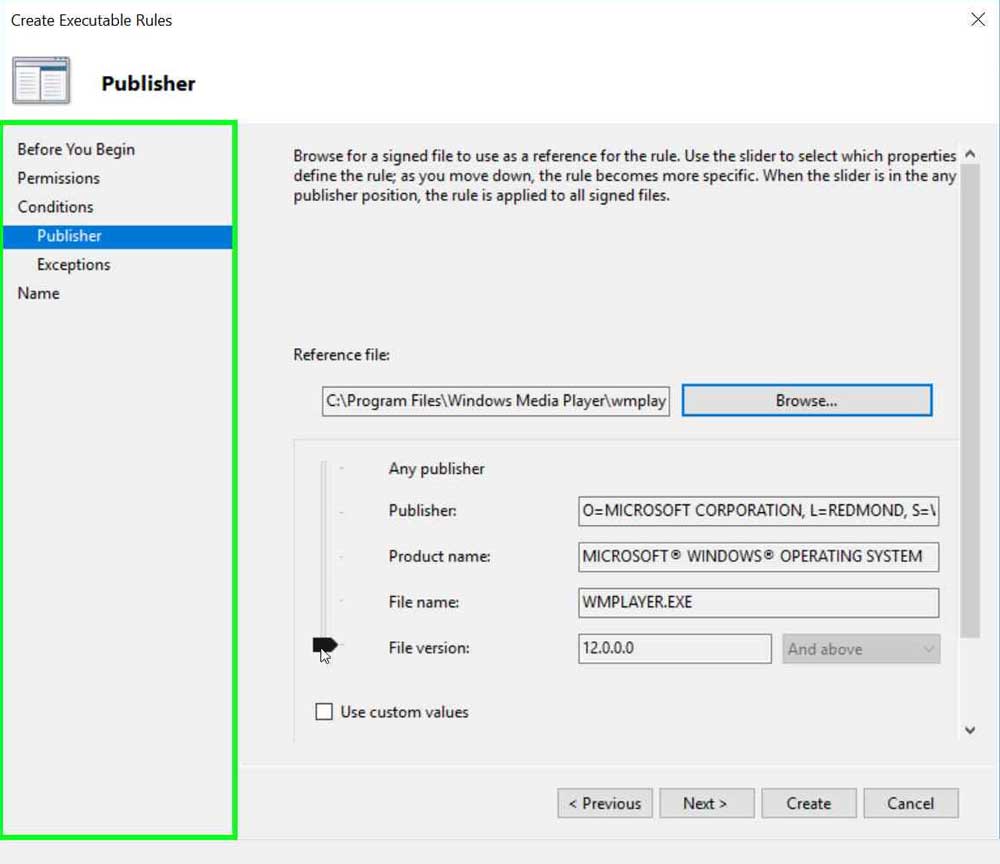Cancel the rule wizard
Viewport: 1000px width, 864px height.
point(910,803)
